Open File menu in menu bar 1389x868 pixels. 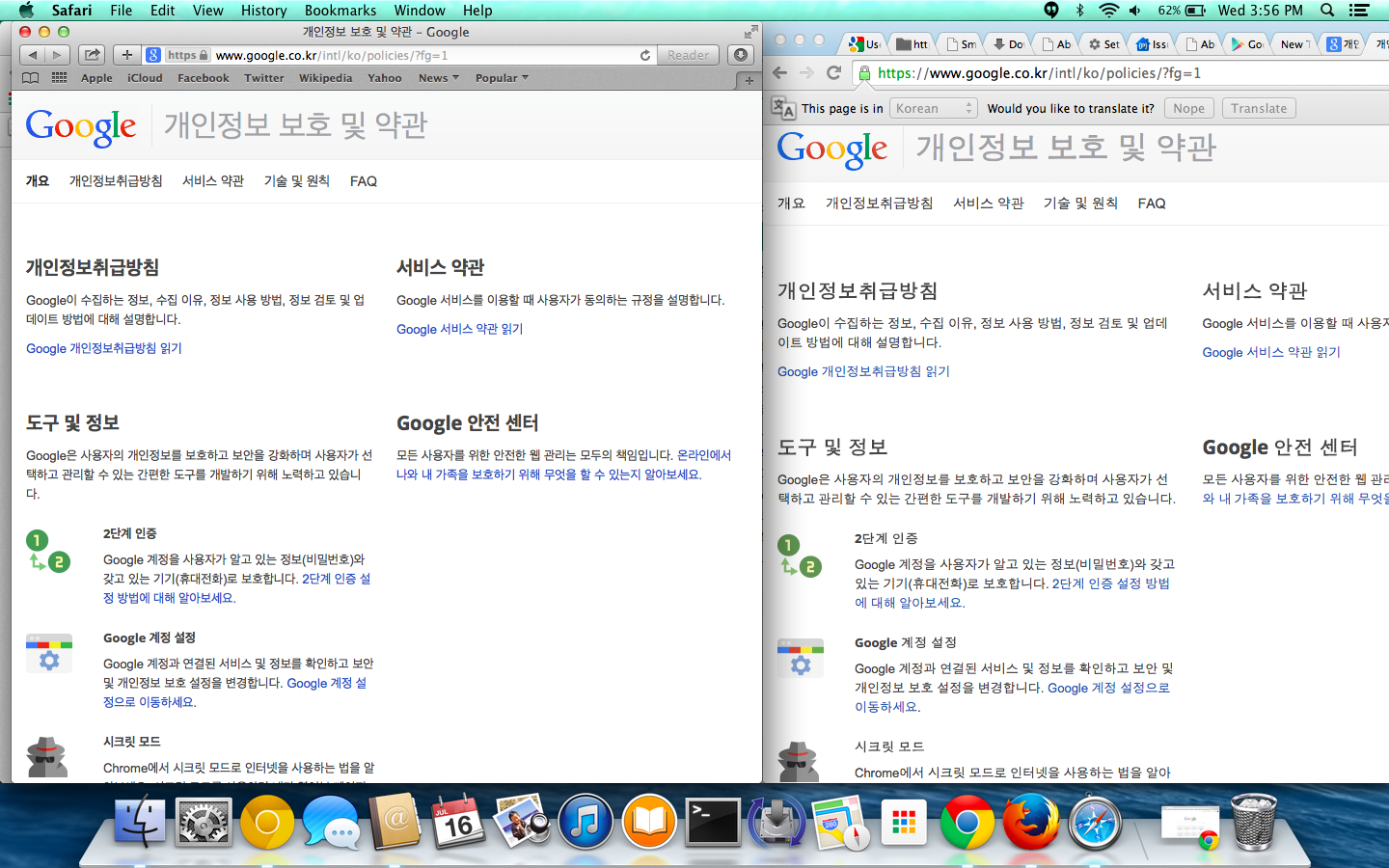click(121, 11)
